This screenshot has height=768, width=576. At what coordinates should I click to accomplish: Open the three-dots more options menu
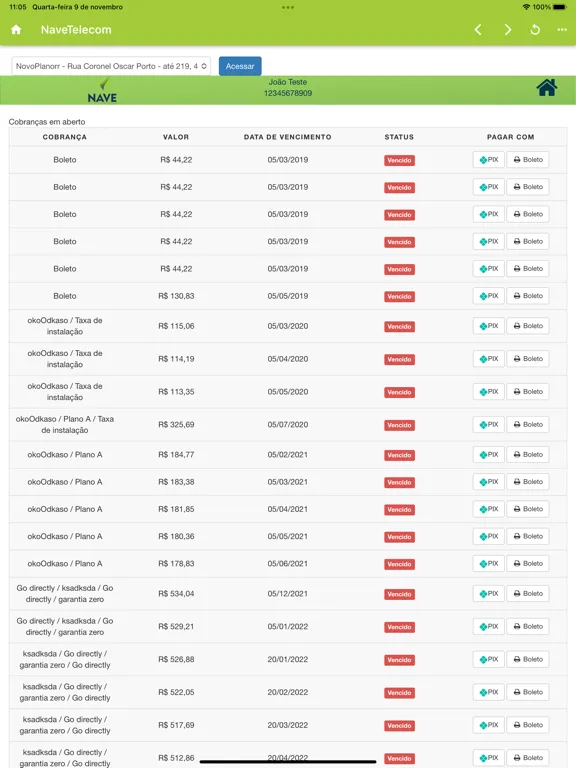(562, 30)
